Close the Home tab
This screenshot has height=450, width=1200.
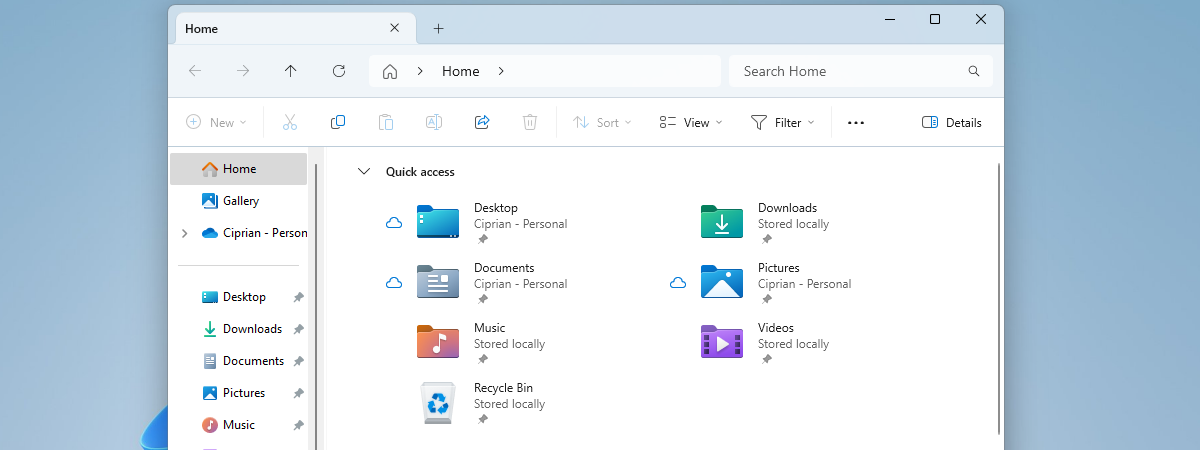[395, 28]
